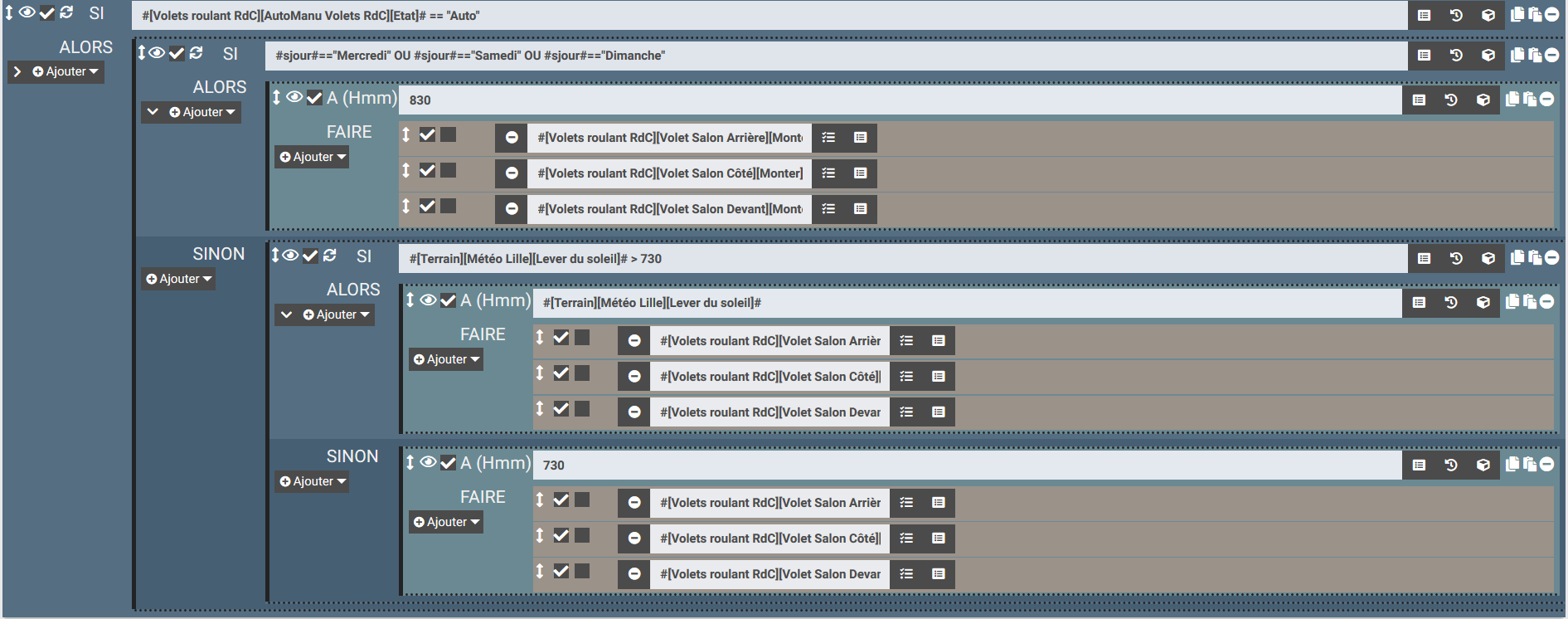Click the time field containing 830
The image size is (1568, 619).
pos(901,100)
